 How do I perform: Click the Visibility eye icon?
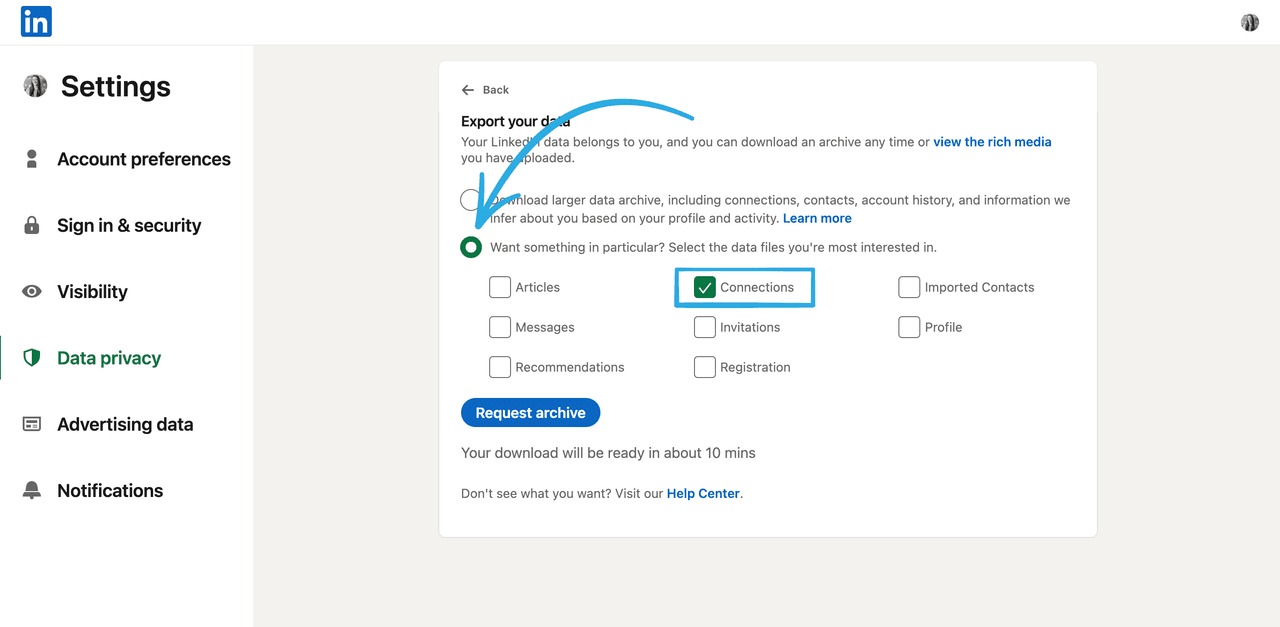pos(32,292)
